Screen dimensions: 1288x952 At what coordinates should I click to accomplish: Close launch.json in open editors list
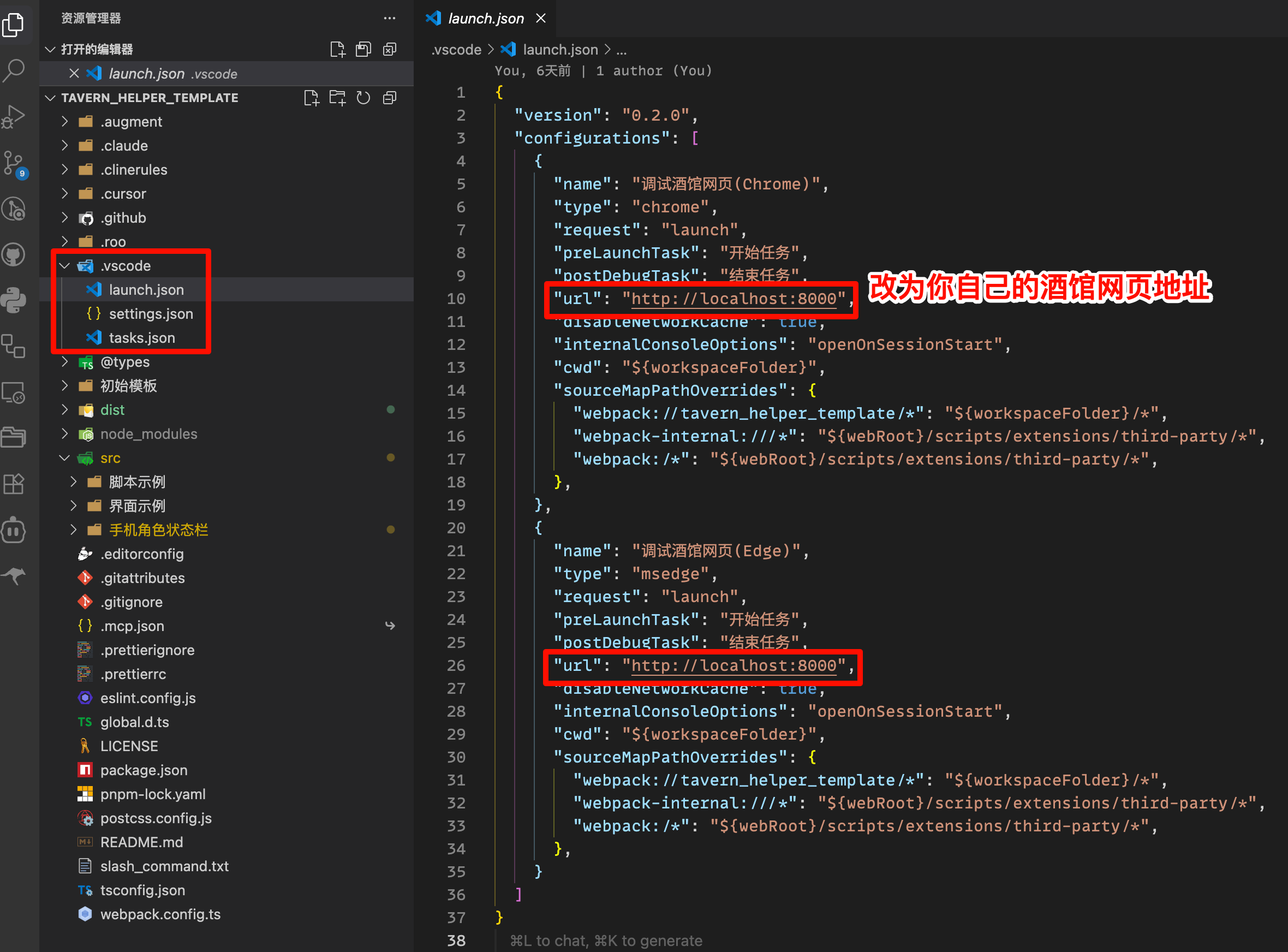74,74
